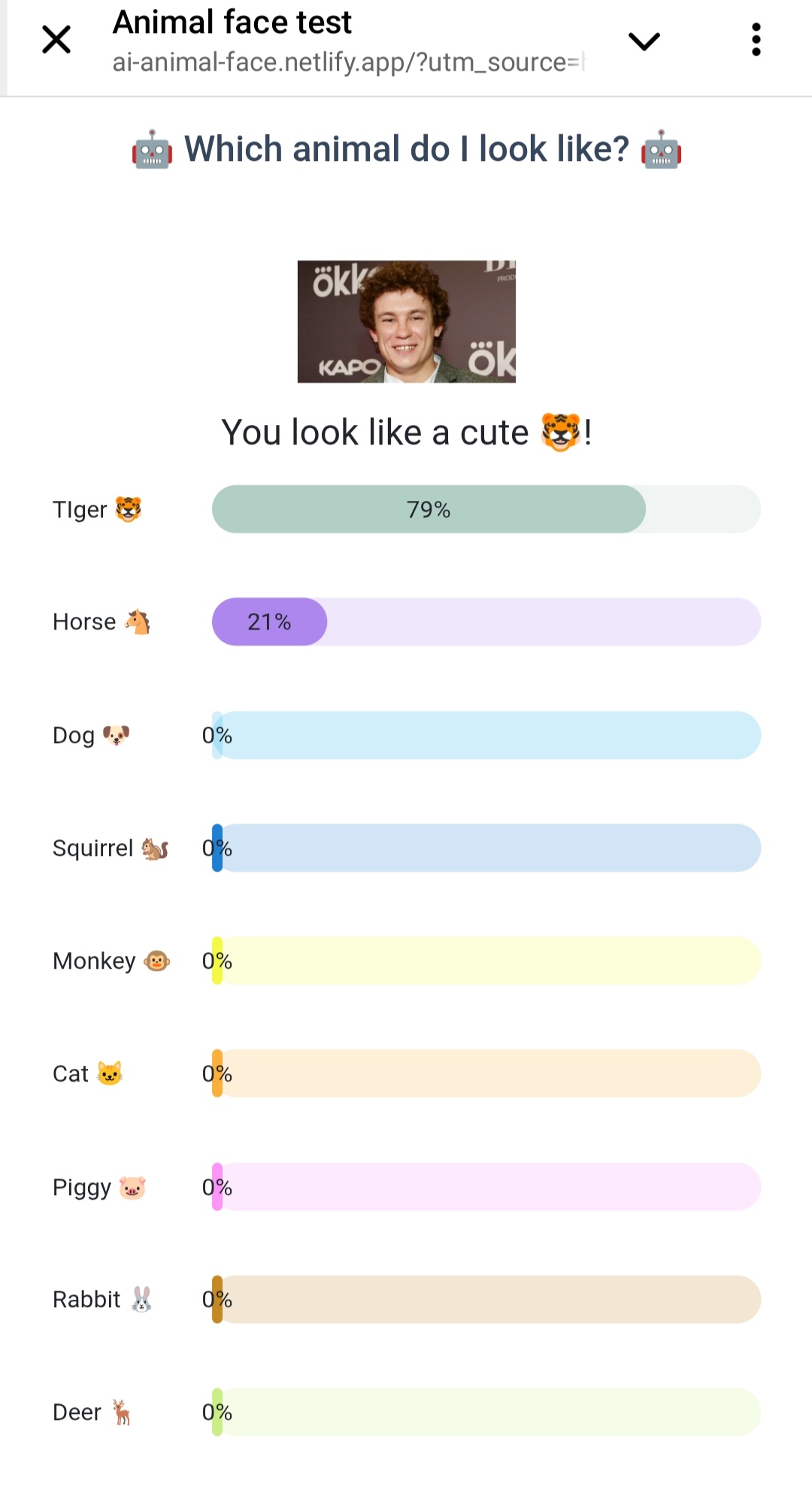Click the Cat result bar
Viewport: 812px width, 1499px height.
pos(486,1073)
